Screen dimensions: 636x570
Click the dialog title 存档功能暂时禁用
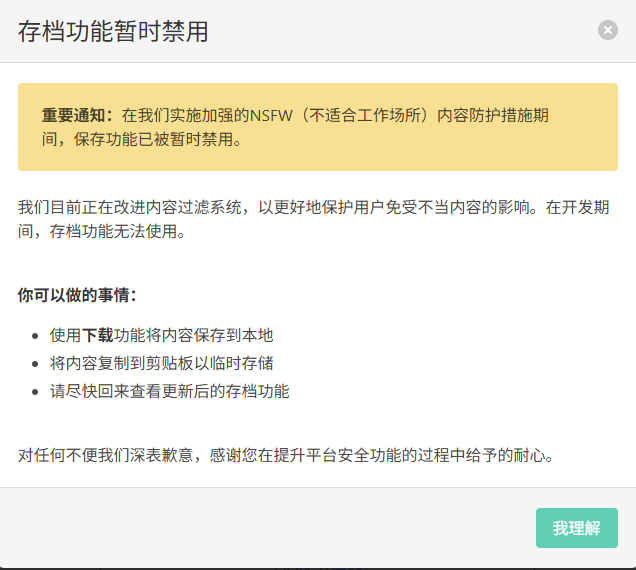(x=113, y=31)
